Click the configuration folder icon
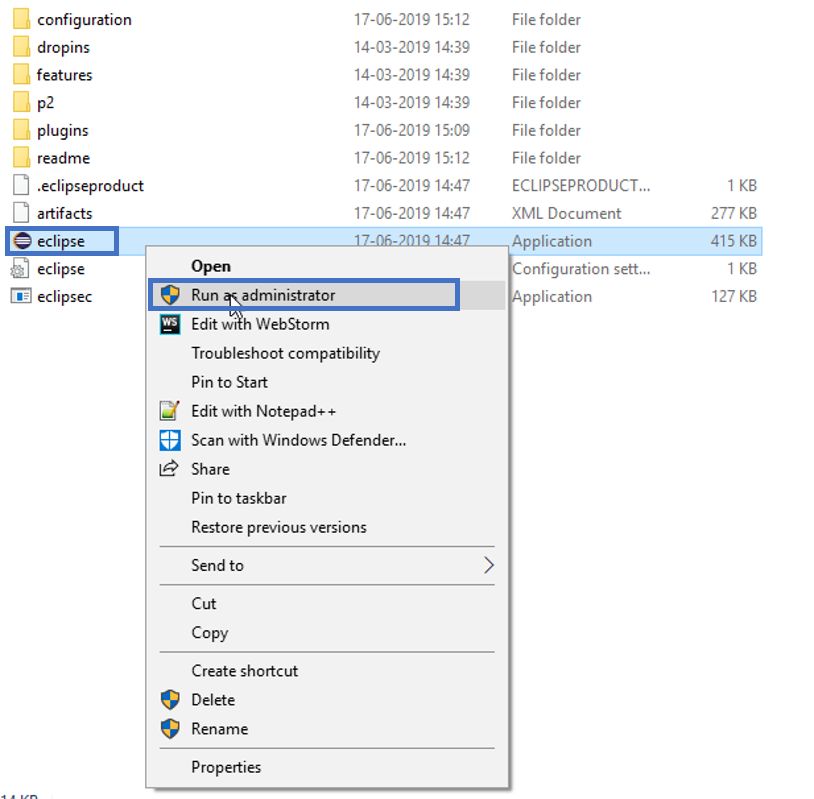The image size is (814, 799). click(x=21, y=19)
